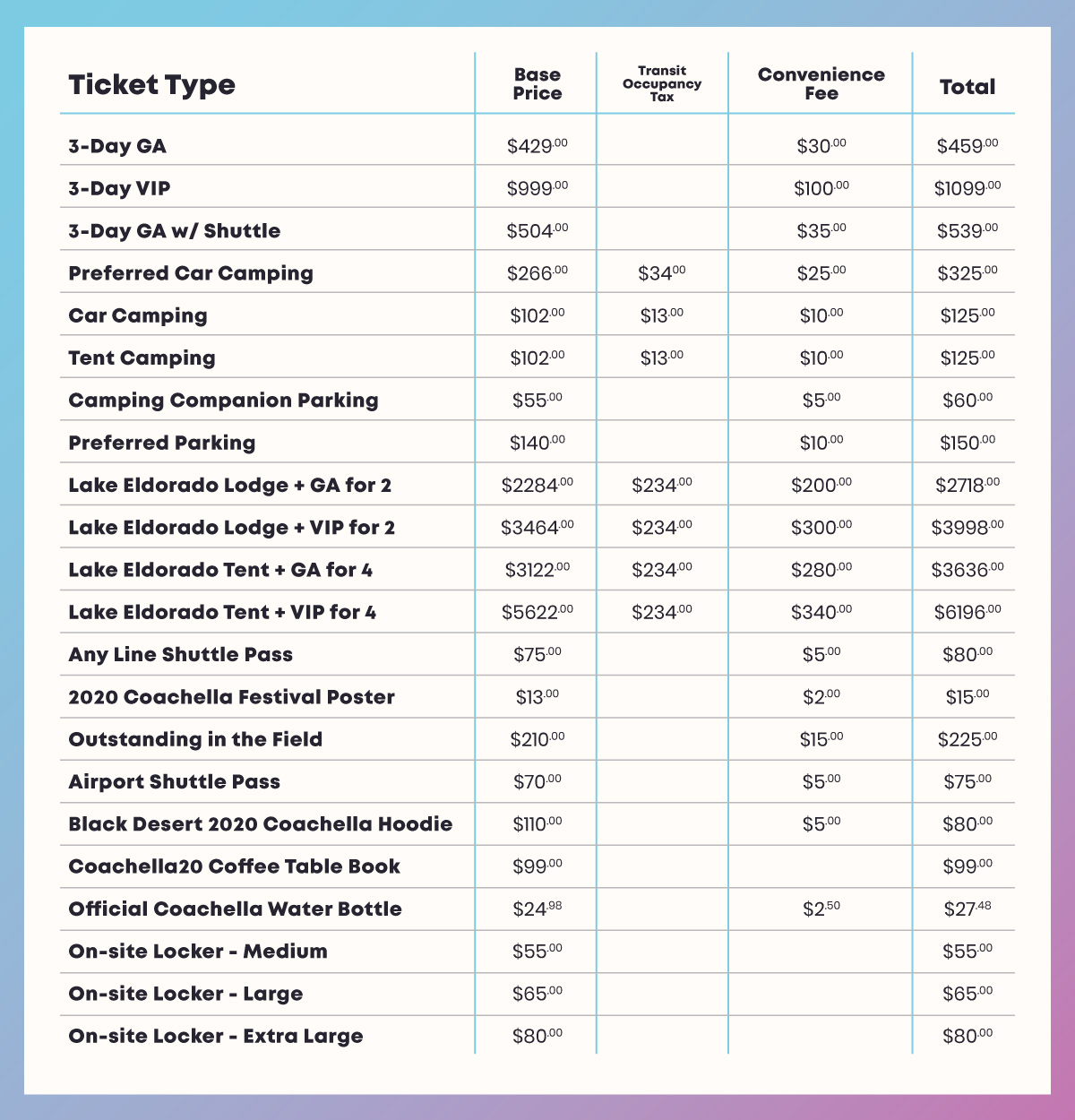Click the Base Price column header

tap(537, 84)
